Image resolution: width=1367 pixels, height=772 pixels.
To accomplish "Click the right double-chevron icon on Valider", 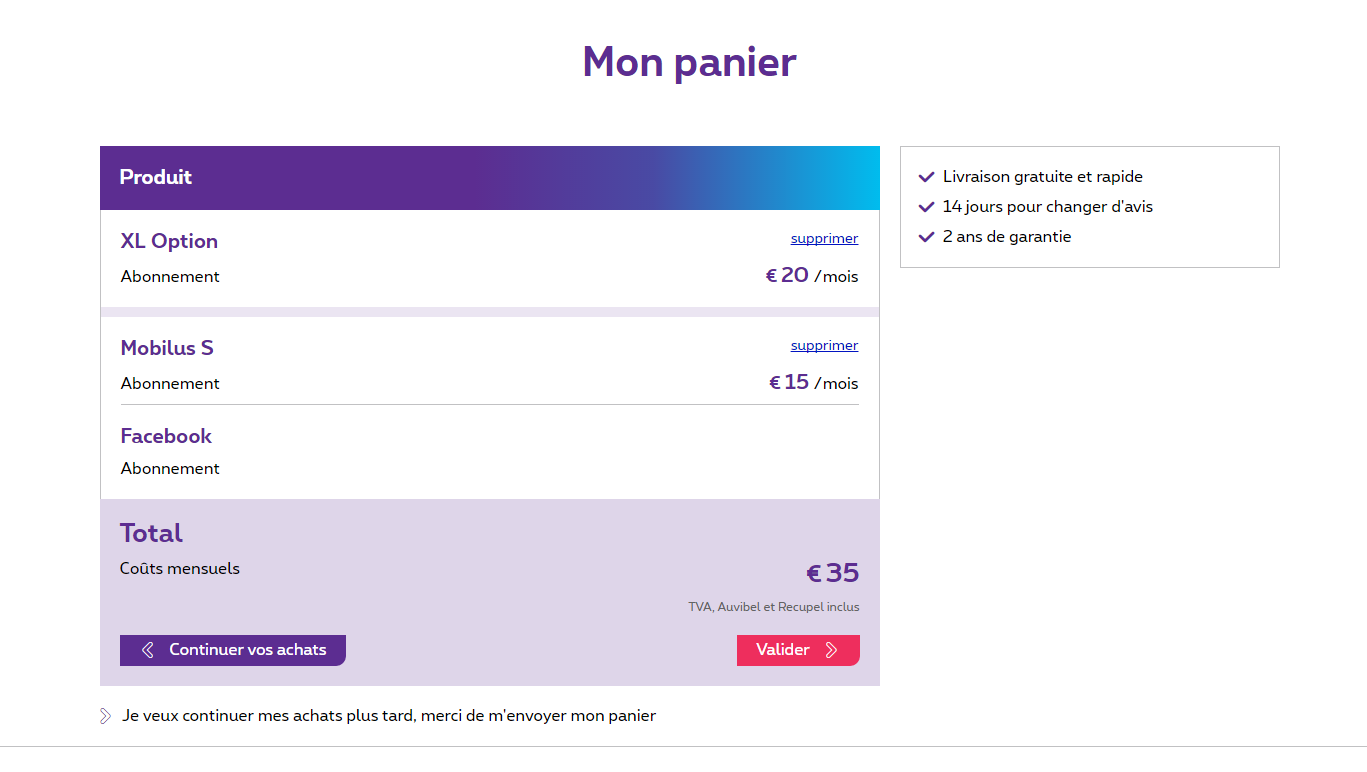I will click(831, 650).
